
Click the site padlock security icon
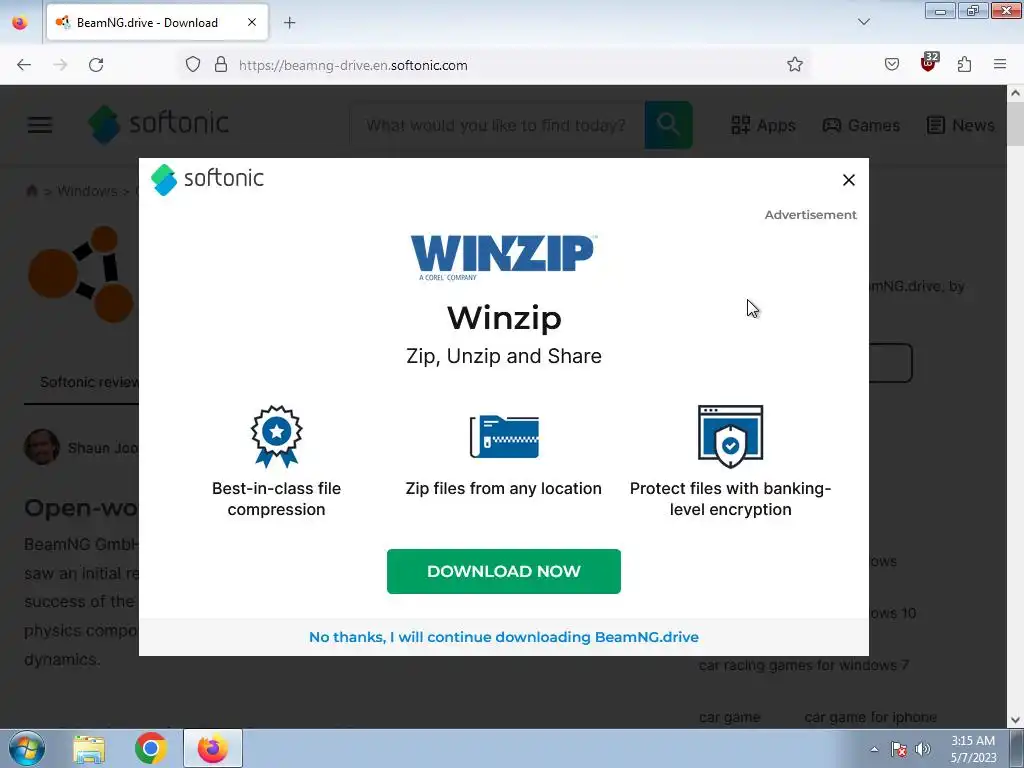pyautogui.click(x=221, y=65)
